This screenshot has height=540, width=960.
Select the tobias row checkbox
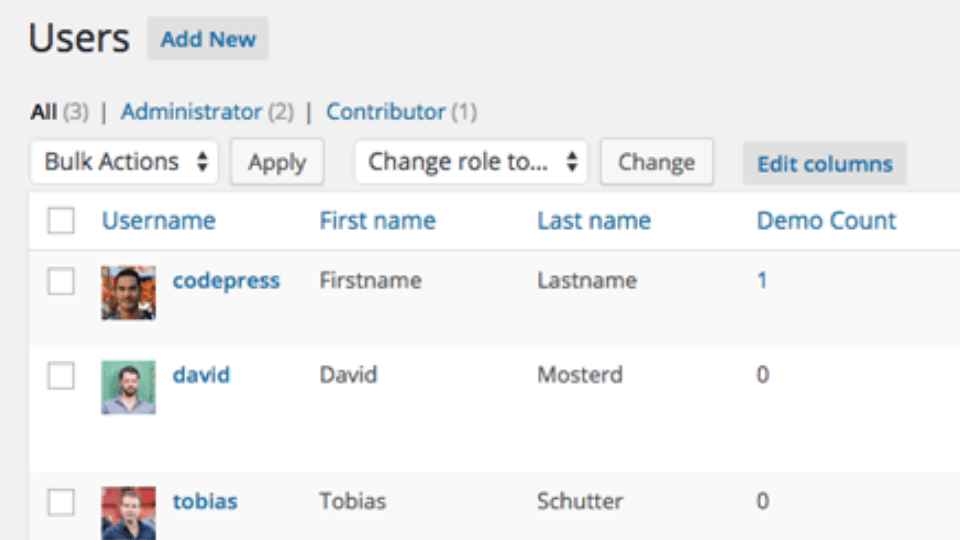tap(61, 501)
